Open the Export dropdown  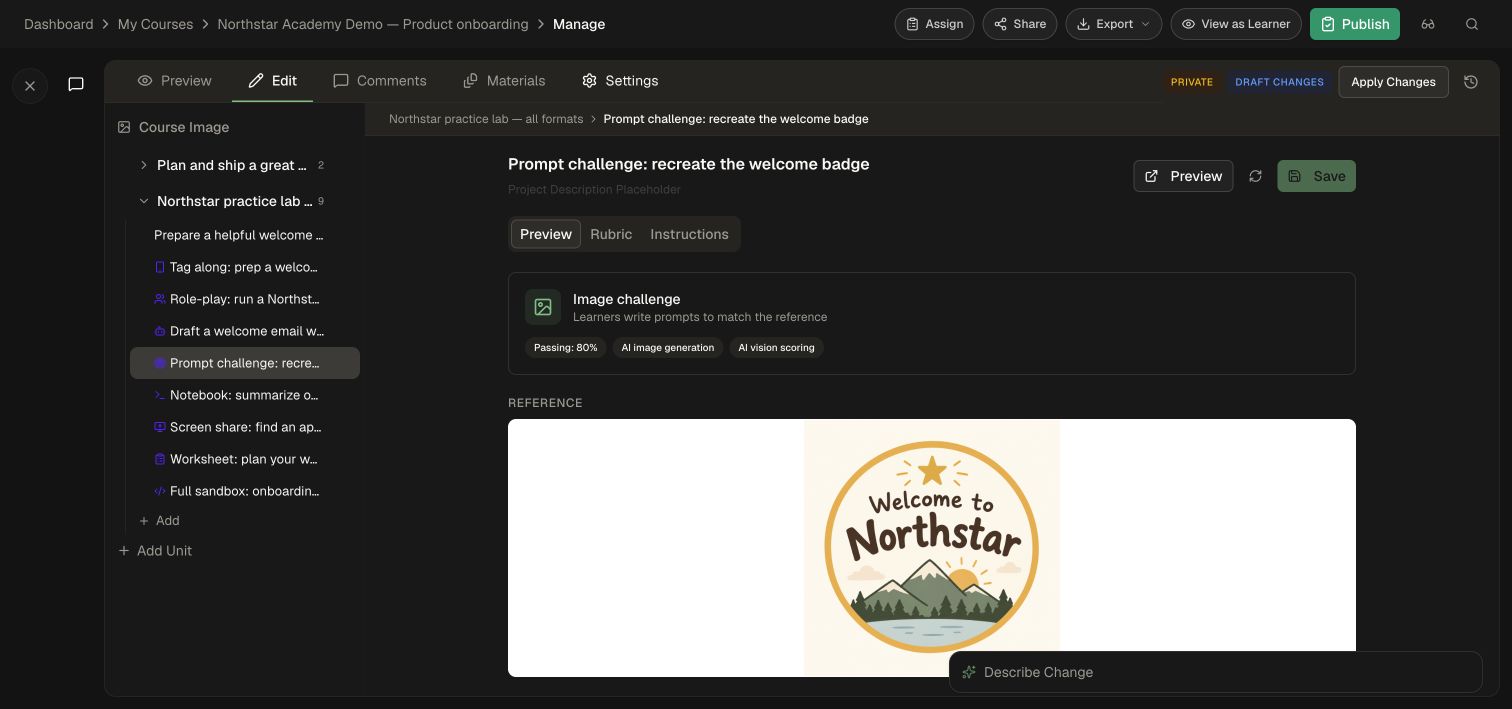coord(1114,24)
